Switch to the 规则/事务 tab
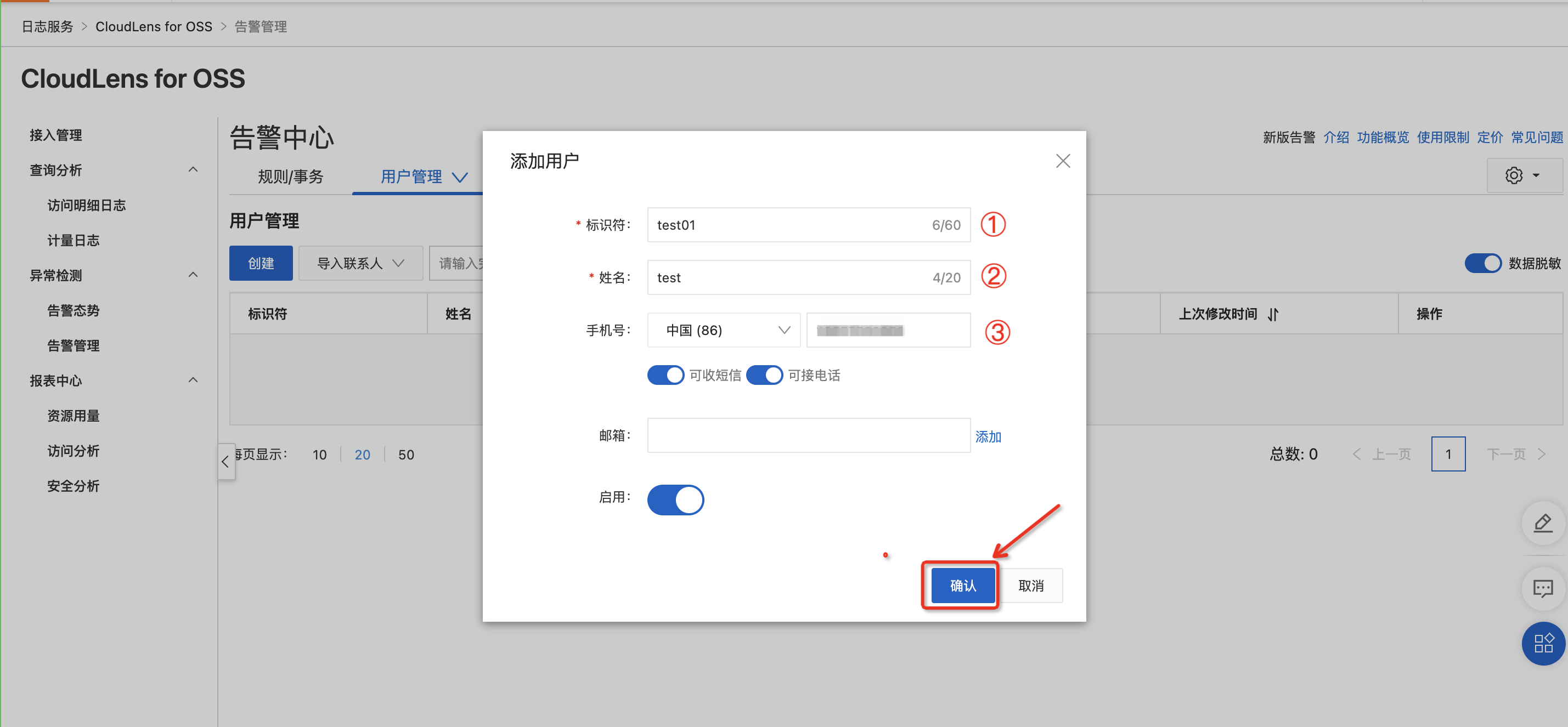 [290, 177]
